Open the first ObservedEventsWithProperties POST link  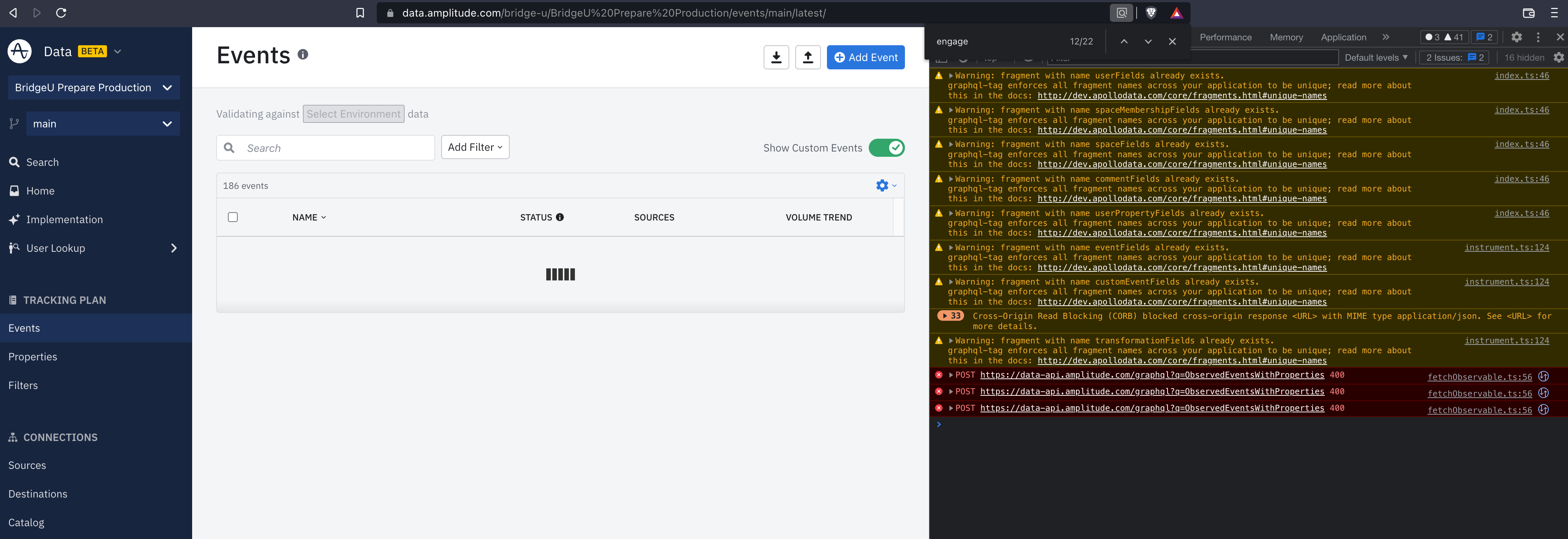1152,375
